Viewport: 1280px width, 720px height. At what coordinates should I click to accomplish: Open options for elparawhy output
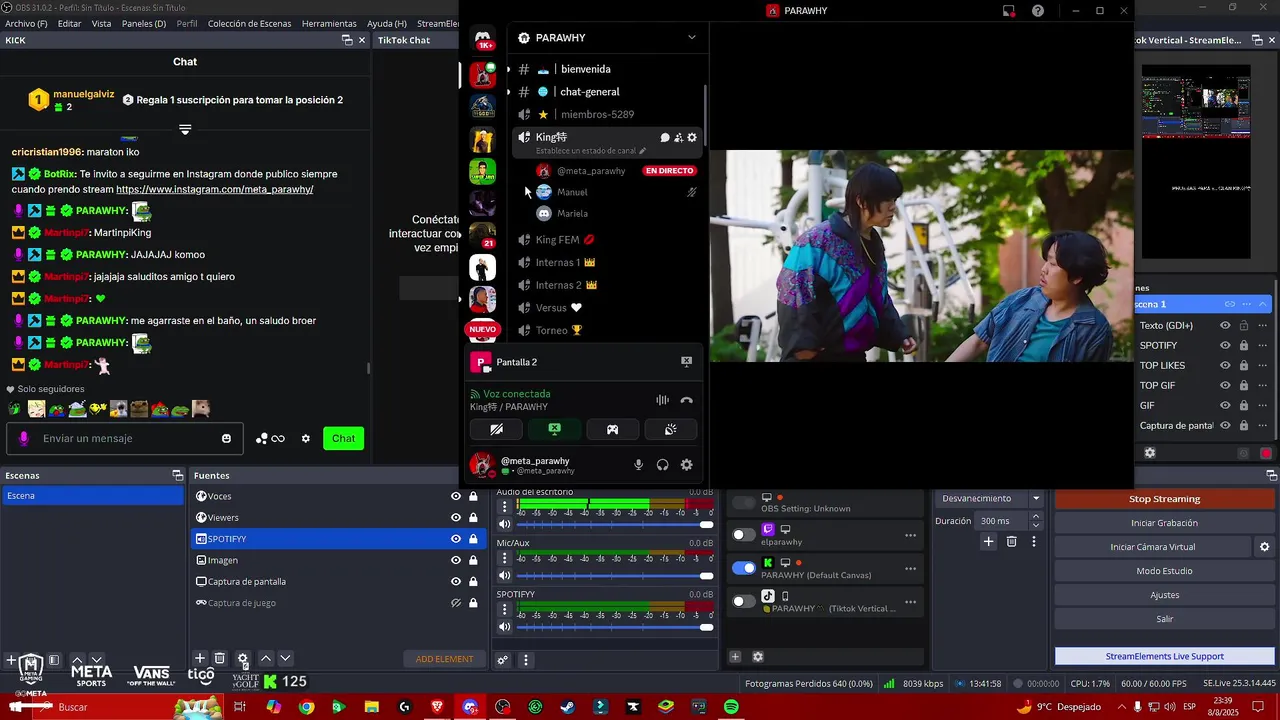pos(910,535)
